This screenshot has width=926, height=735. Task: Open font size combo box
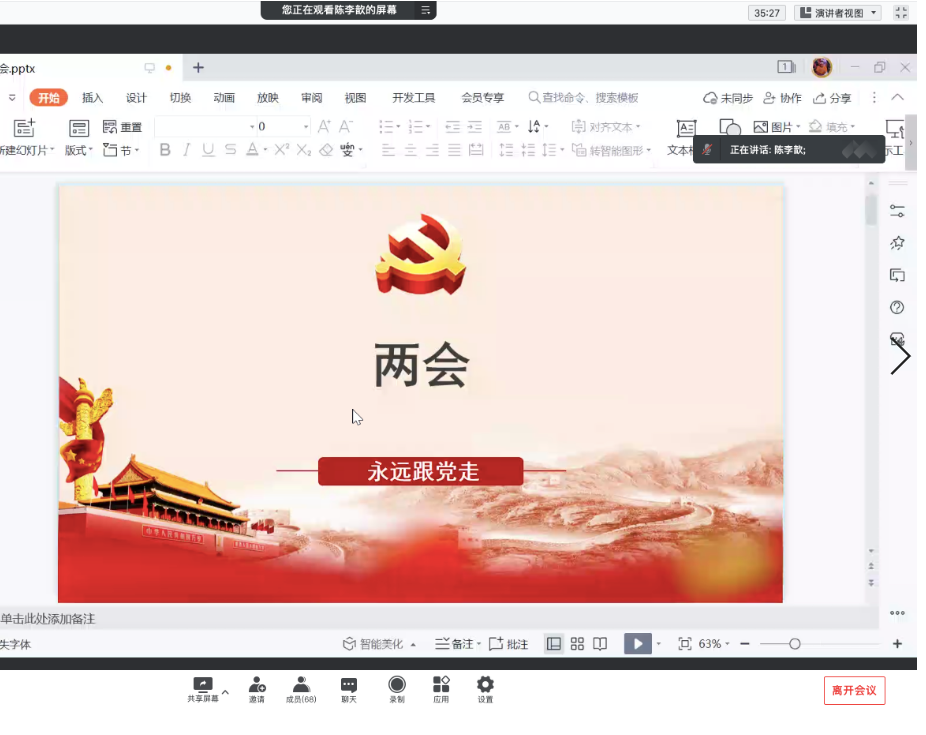(x=283, y=126)
